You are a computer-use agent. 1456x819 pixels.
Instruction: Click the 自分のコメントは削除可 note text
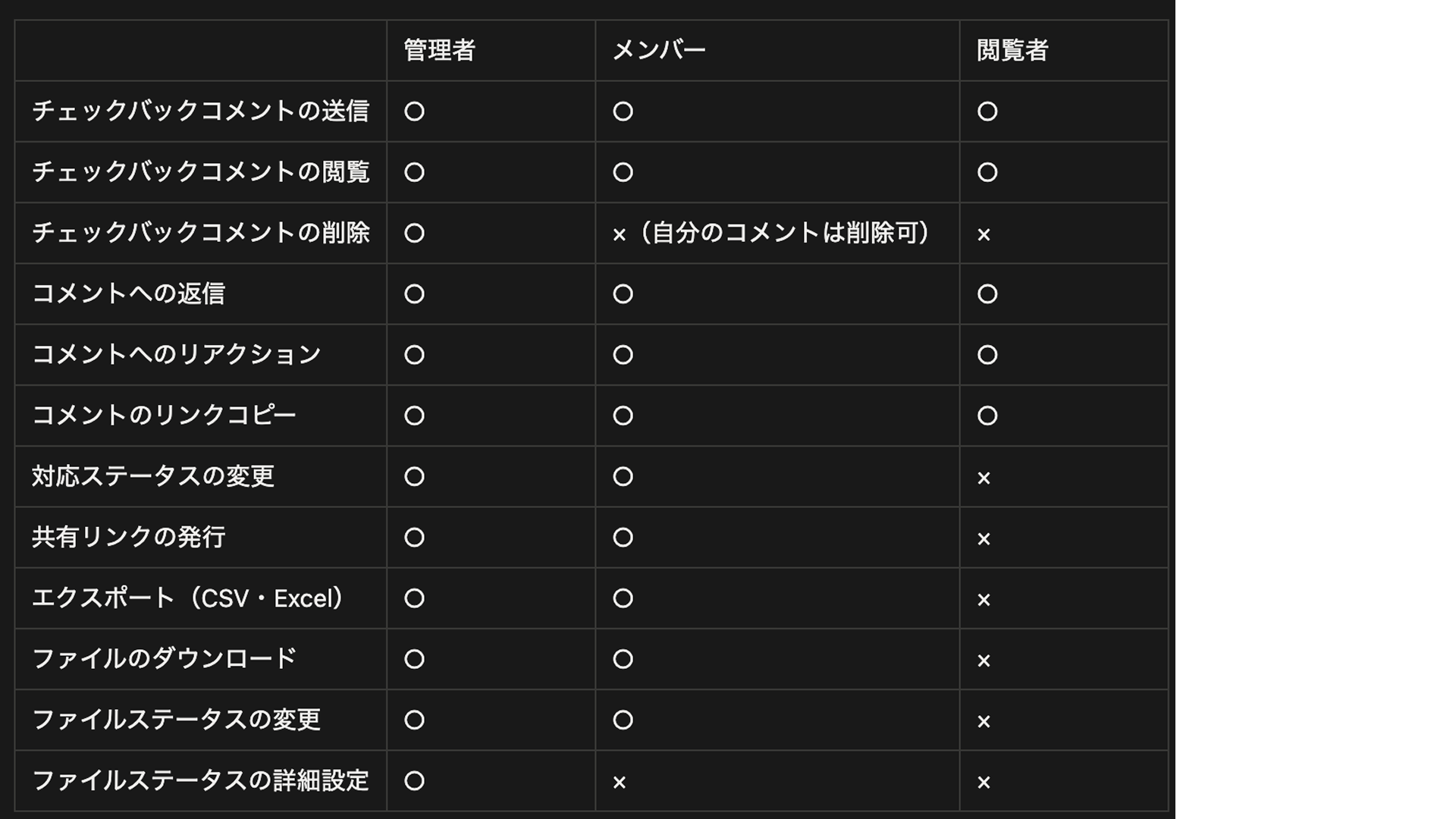click(x=786, y=233)
